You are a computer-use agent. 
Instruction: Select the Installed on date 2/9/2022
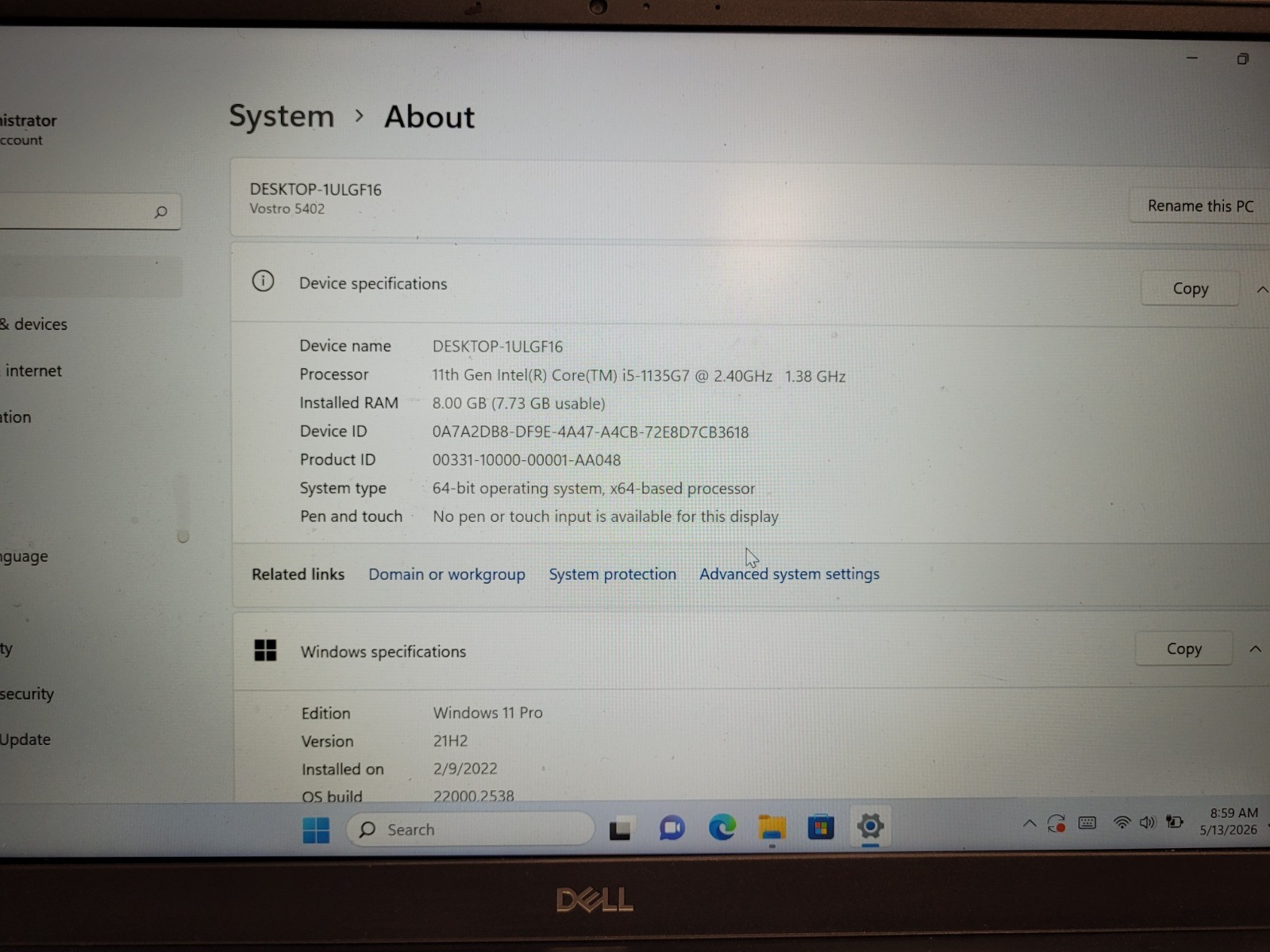[465, 769]
